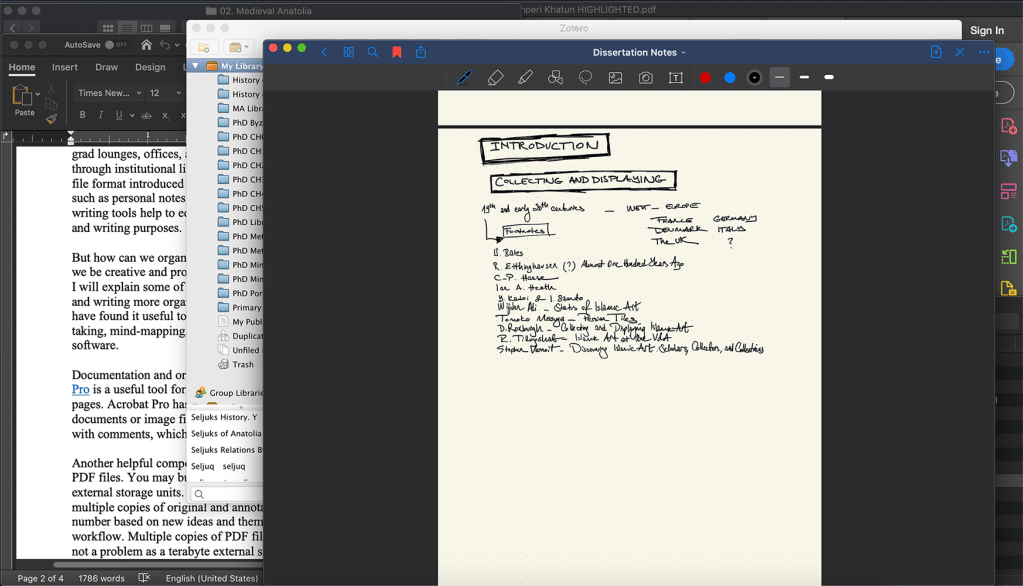Viewport: 1023px width, 586px height.
Task: Toggle bold formatting in Word
Action: point(83,116)
